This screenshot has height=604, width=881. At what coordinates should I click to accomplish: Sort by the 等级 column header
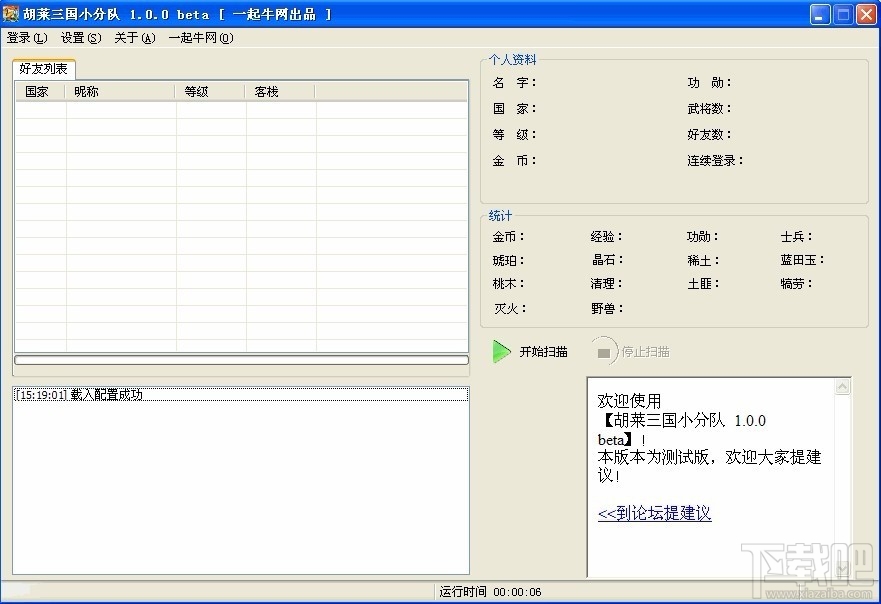tap(200, 90)
